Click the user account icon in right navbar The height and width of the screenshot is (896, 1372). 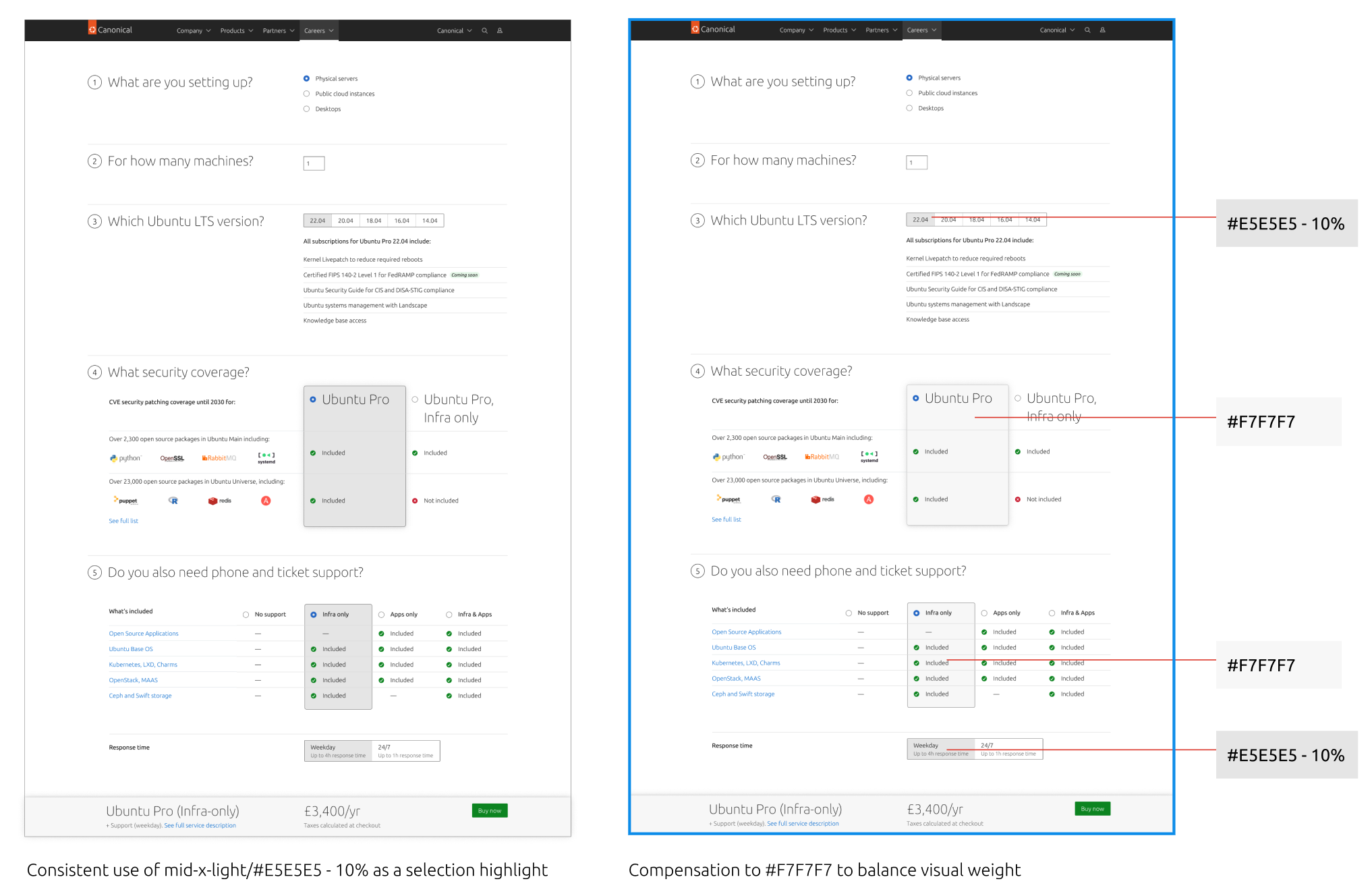click(x=1103, y=30)
